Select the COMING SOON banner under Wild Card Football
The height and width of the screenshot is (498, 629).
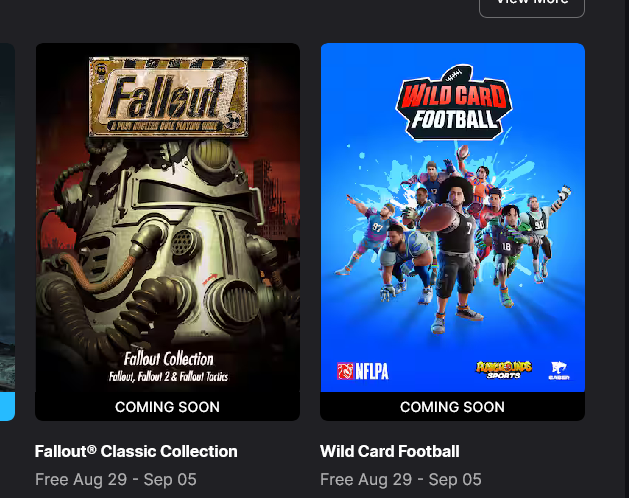[452, 407]
